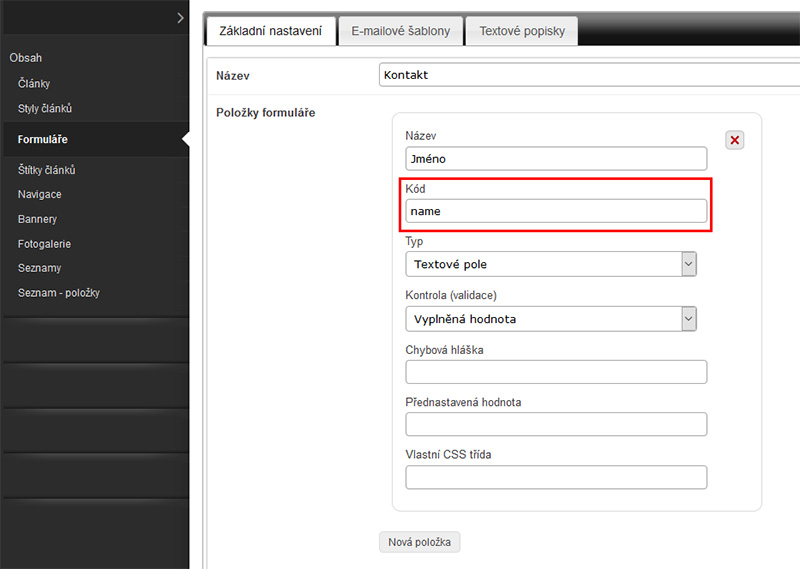Focus the Chybová hláška text field
Screen dimensions: 800x569
(556, 373)
